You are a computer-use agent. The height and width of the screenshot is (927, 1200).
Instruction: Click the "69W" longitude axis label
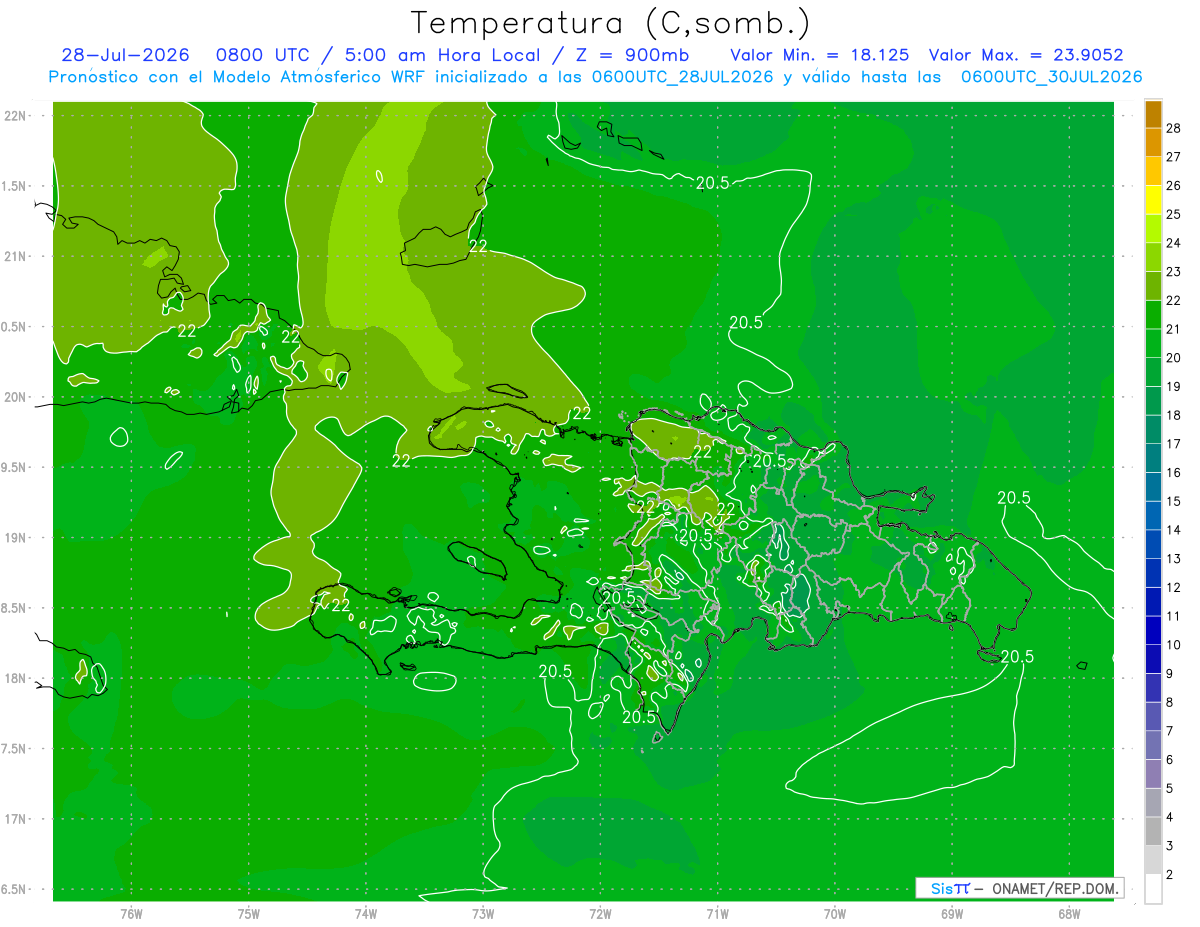951,913
